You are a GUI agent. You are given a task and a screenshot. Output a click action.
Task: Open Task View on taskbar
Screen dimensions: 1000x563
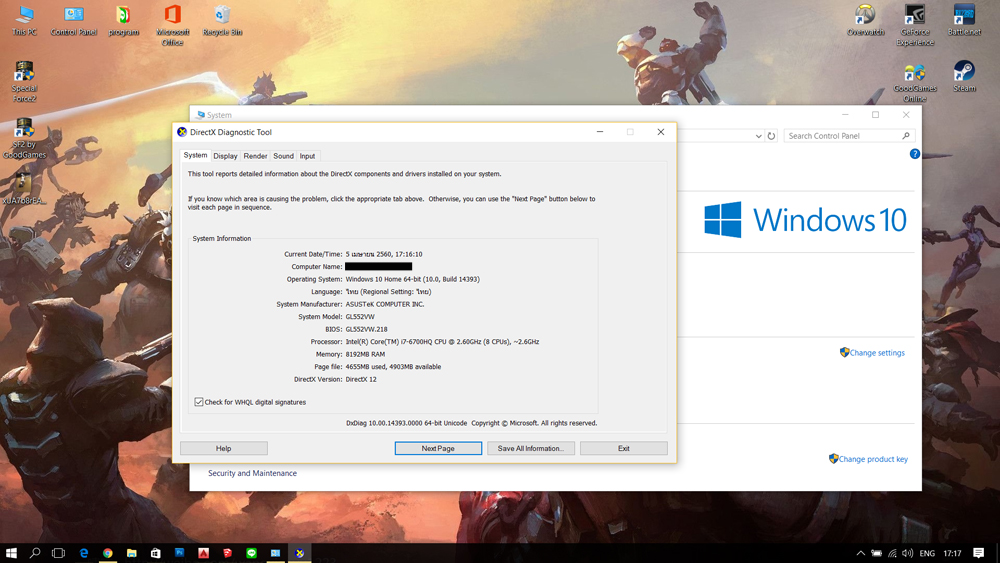59,553
